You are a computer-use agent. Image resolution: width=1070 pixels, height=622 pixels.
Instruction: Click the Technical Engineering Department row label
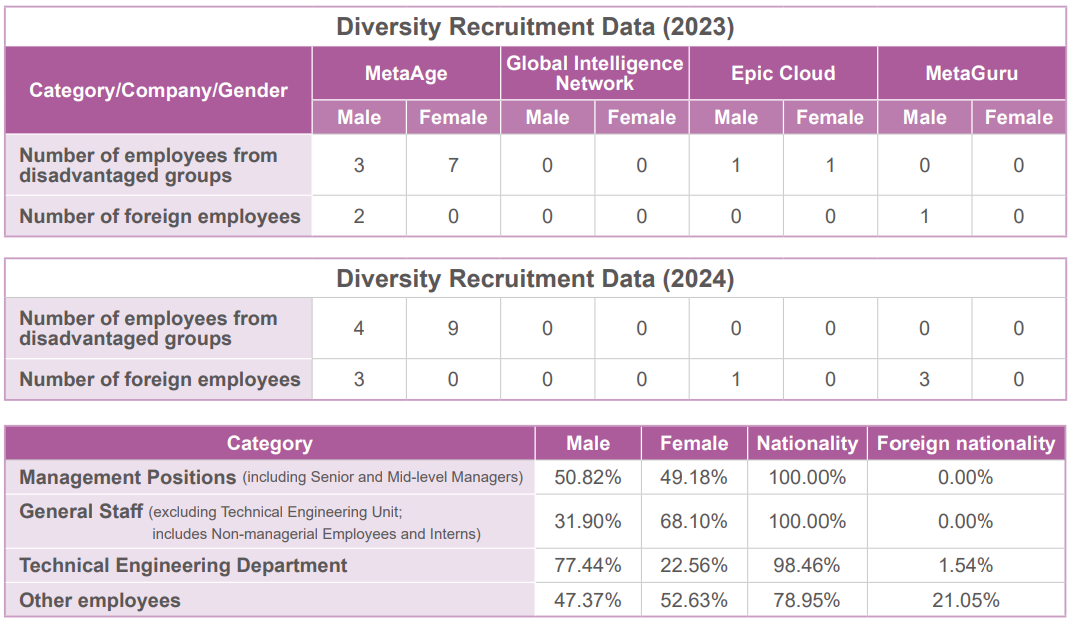[182, 566]
